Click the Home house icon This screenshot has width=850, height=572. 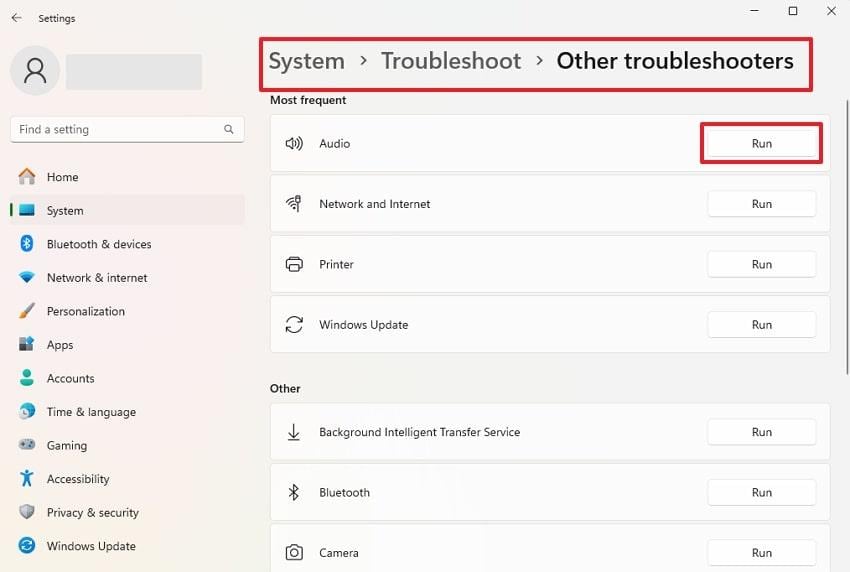(27, 176)
